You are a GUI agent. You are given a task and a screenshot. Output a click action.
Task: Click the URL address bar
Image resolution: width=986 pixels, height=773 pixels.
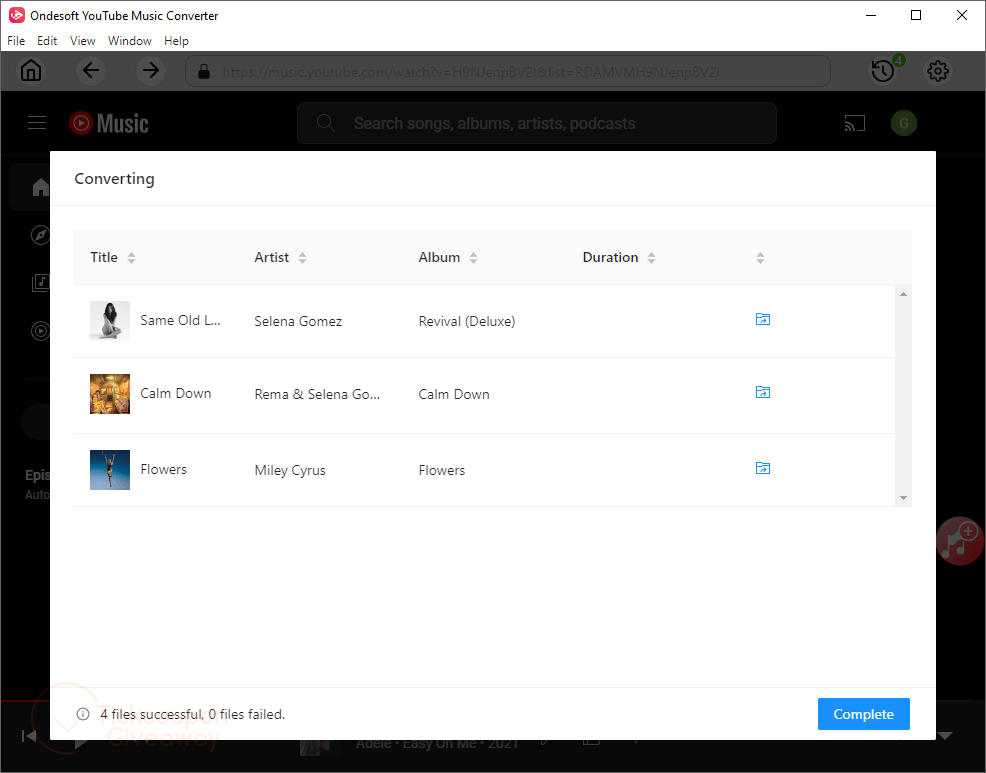(x=508, y=71)
